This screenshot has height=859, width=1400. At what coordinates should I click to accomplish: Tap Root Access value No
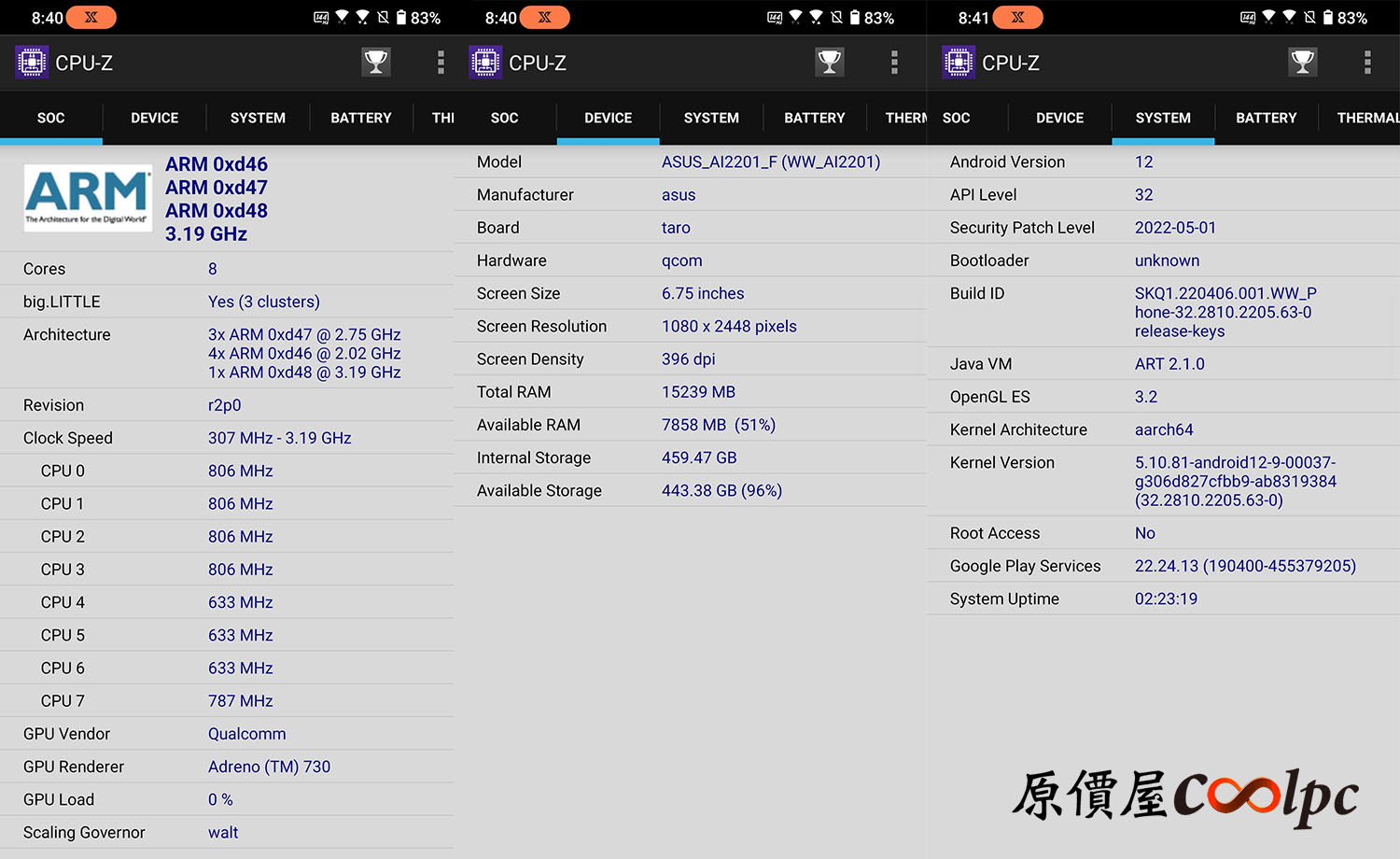pyautogui.click(x=1145, y=533)
